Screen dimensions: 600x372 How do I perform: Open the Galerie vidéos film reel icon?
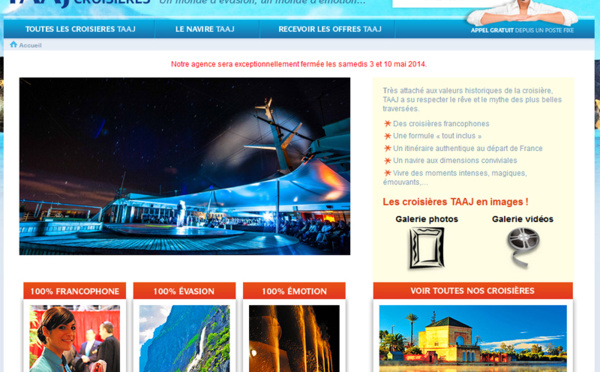coord(523,247)
